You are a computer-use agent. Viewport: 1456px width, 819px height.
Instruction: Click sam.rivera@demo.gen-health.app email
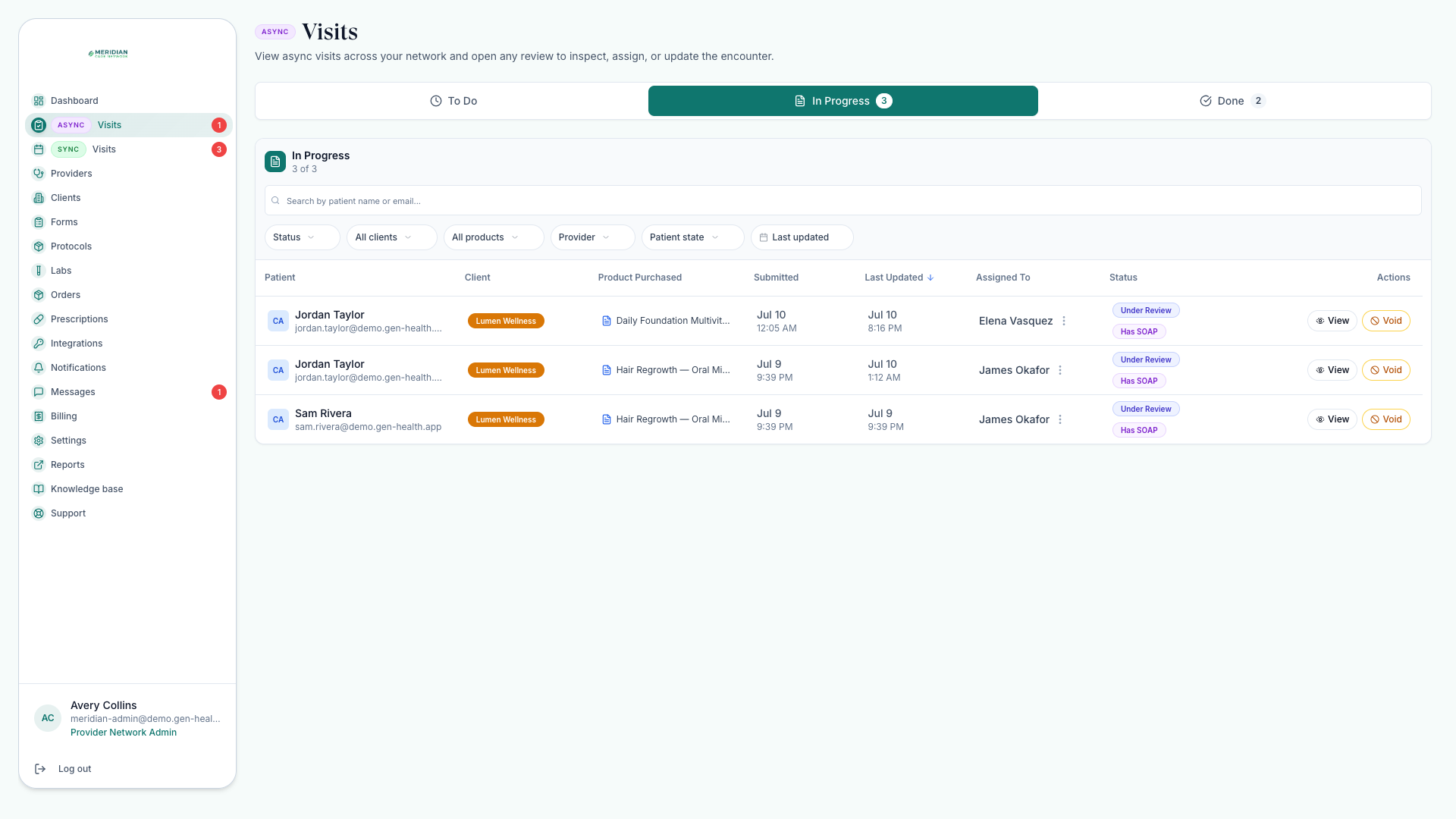point(368,427)
